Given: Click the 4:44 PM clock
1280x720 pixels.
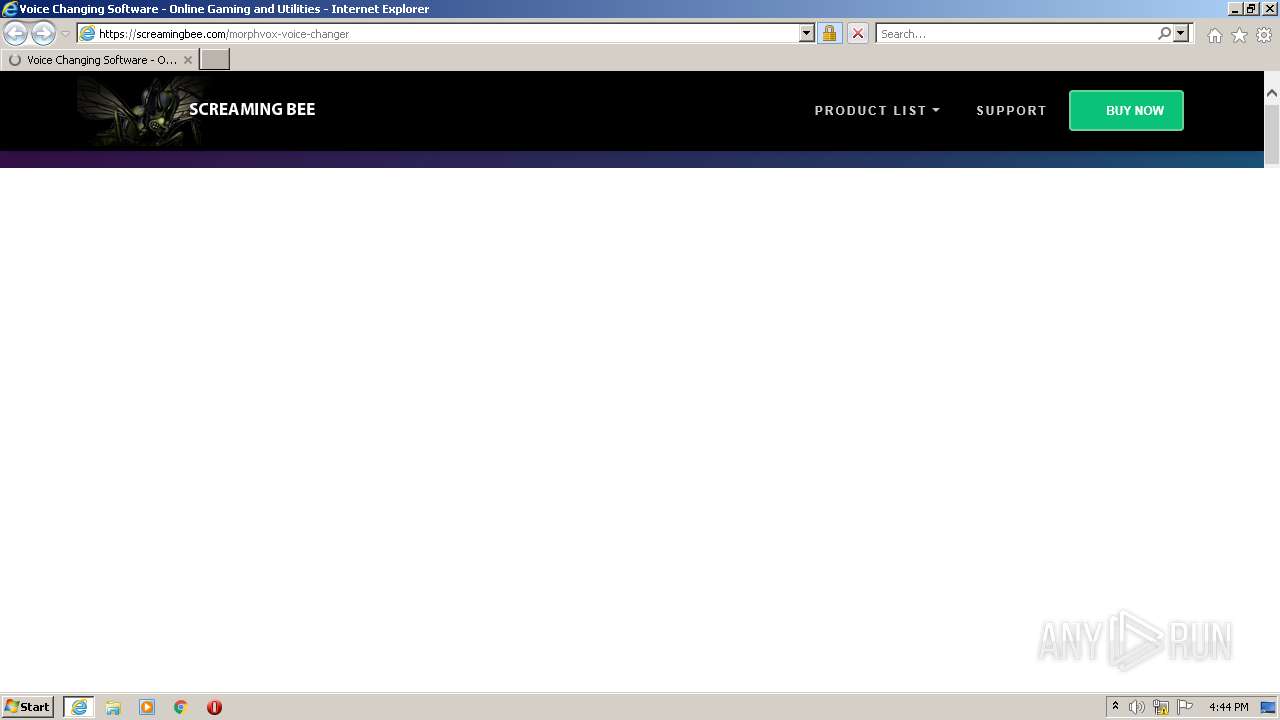Looking at the screenshot, I should point(1228,707).
